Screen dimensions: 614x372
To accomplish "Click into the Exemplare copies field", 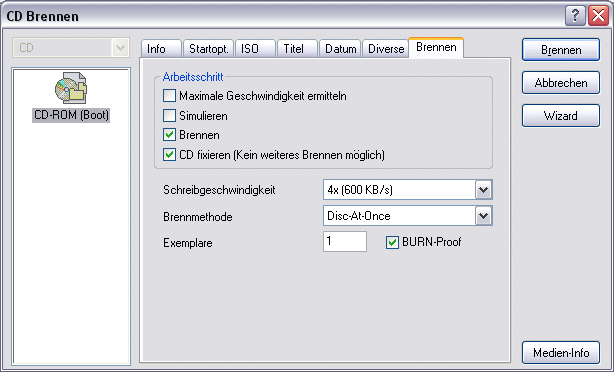I will (x=345, y=241).
